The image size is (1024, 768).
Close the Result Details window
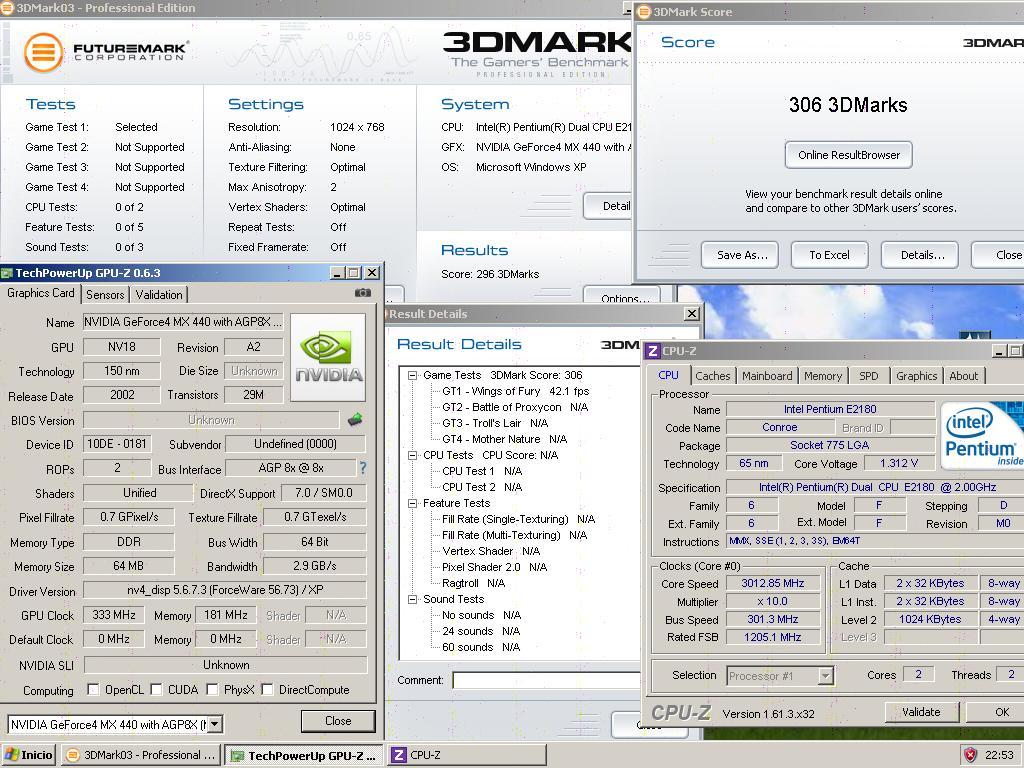point(692,313)
